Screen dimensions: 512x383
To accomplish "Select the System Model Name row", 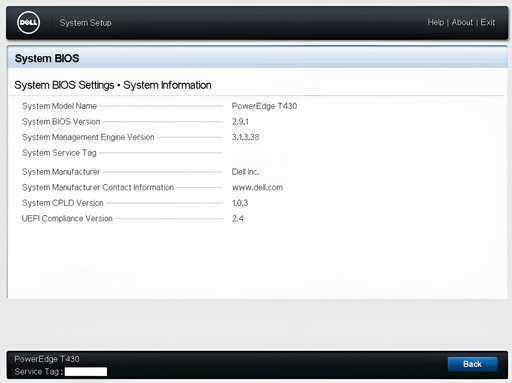I will tap(159, 106).
